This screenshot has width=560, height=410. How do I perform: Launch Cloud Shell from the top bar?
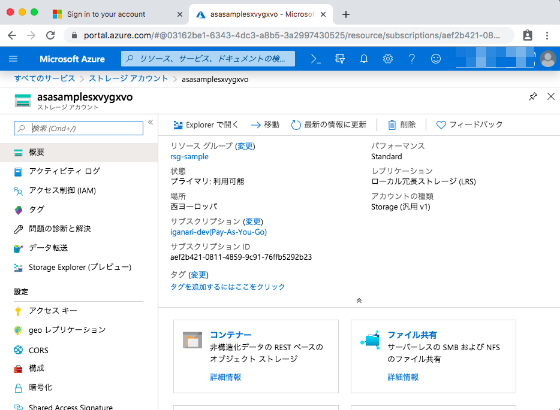pos(316,59)
